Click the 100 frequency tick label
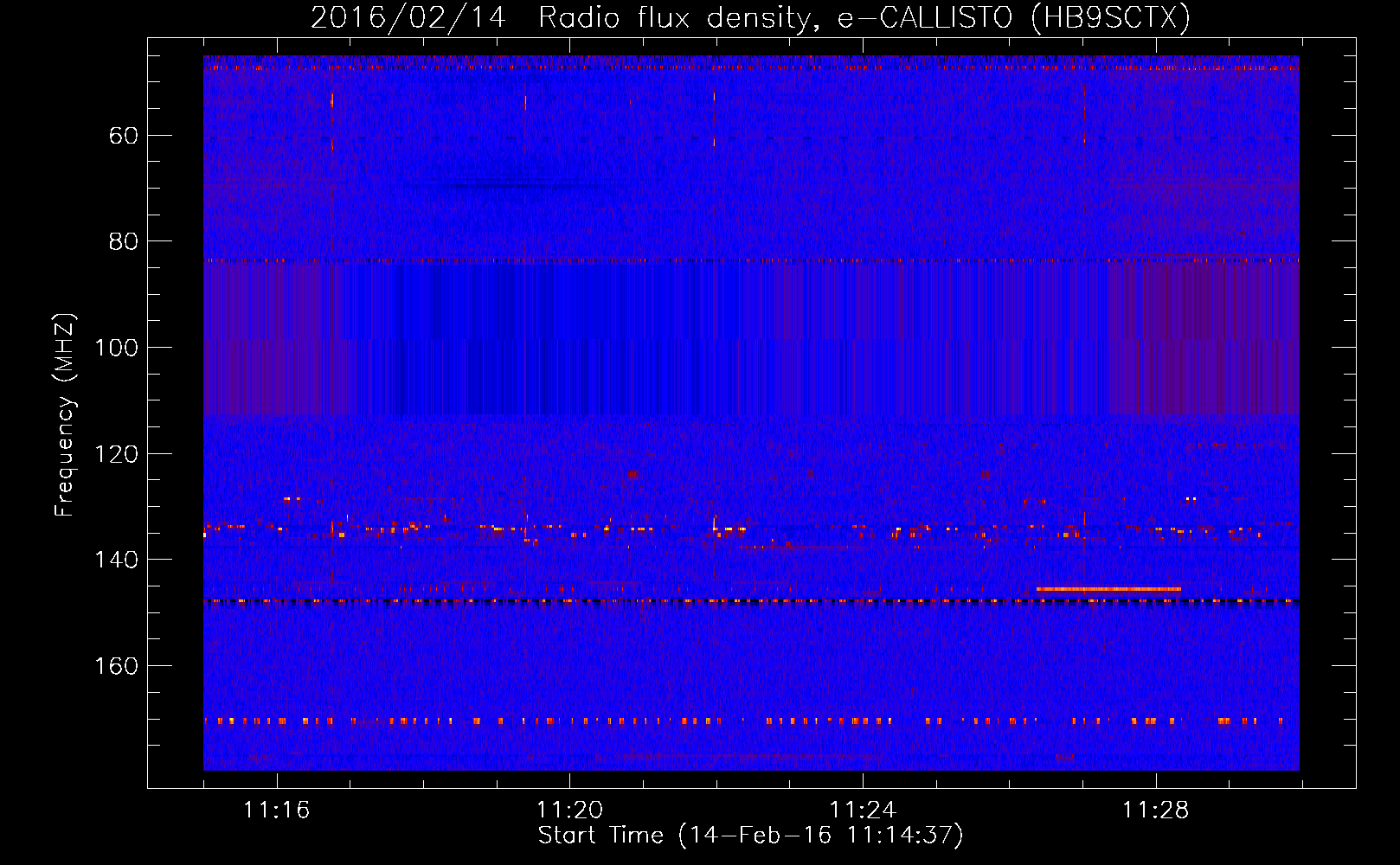This screenshot has height=865, width=1400. (116, 348)
